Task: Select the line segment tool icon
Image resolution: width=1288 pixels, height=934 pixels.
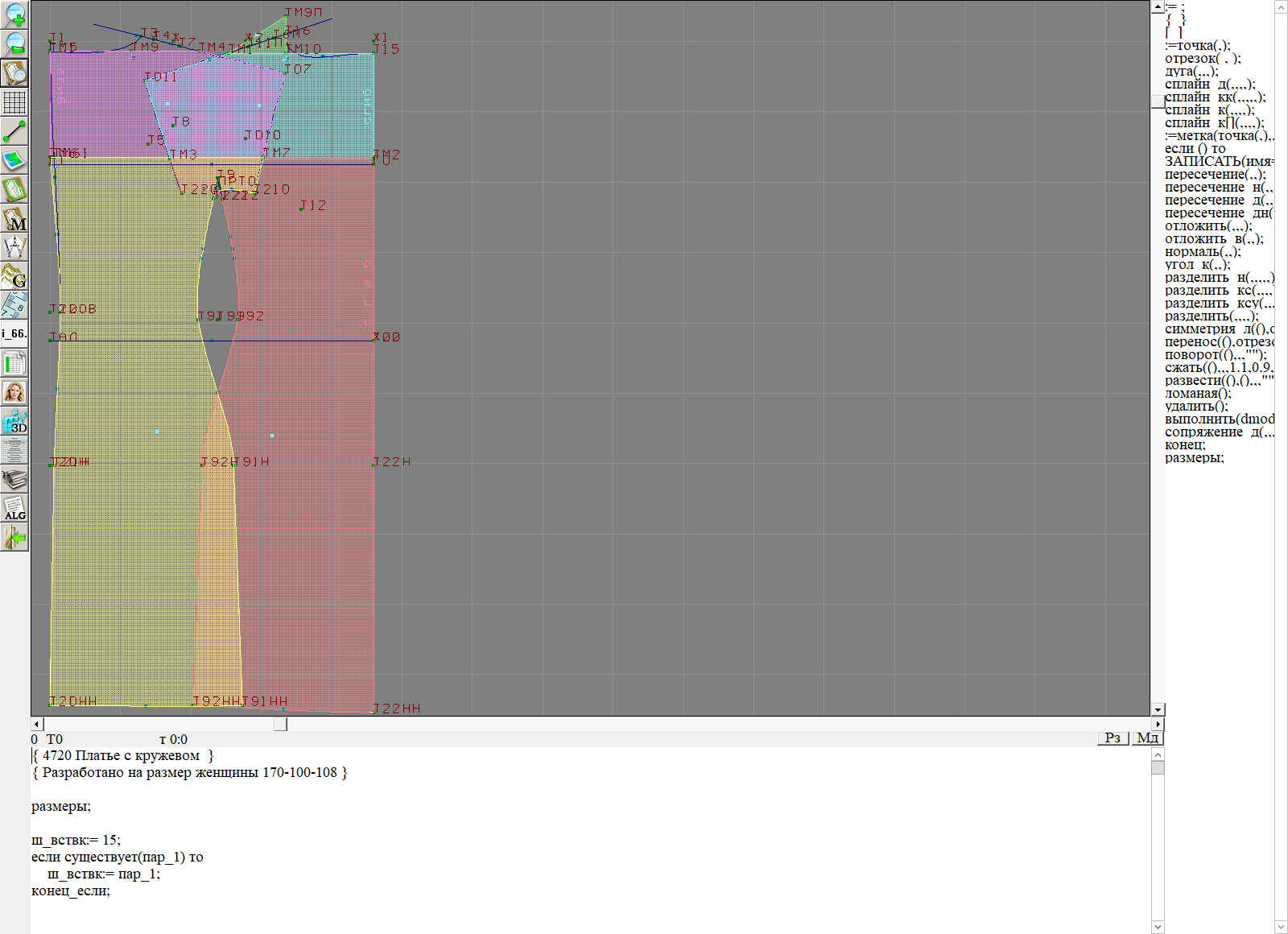Action: (14, 131)
